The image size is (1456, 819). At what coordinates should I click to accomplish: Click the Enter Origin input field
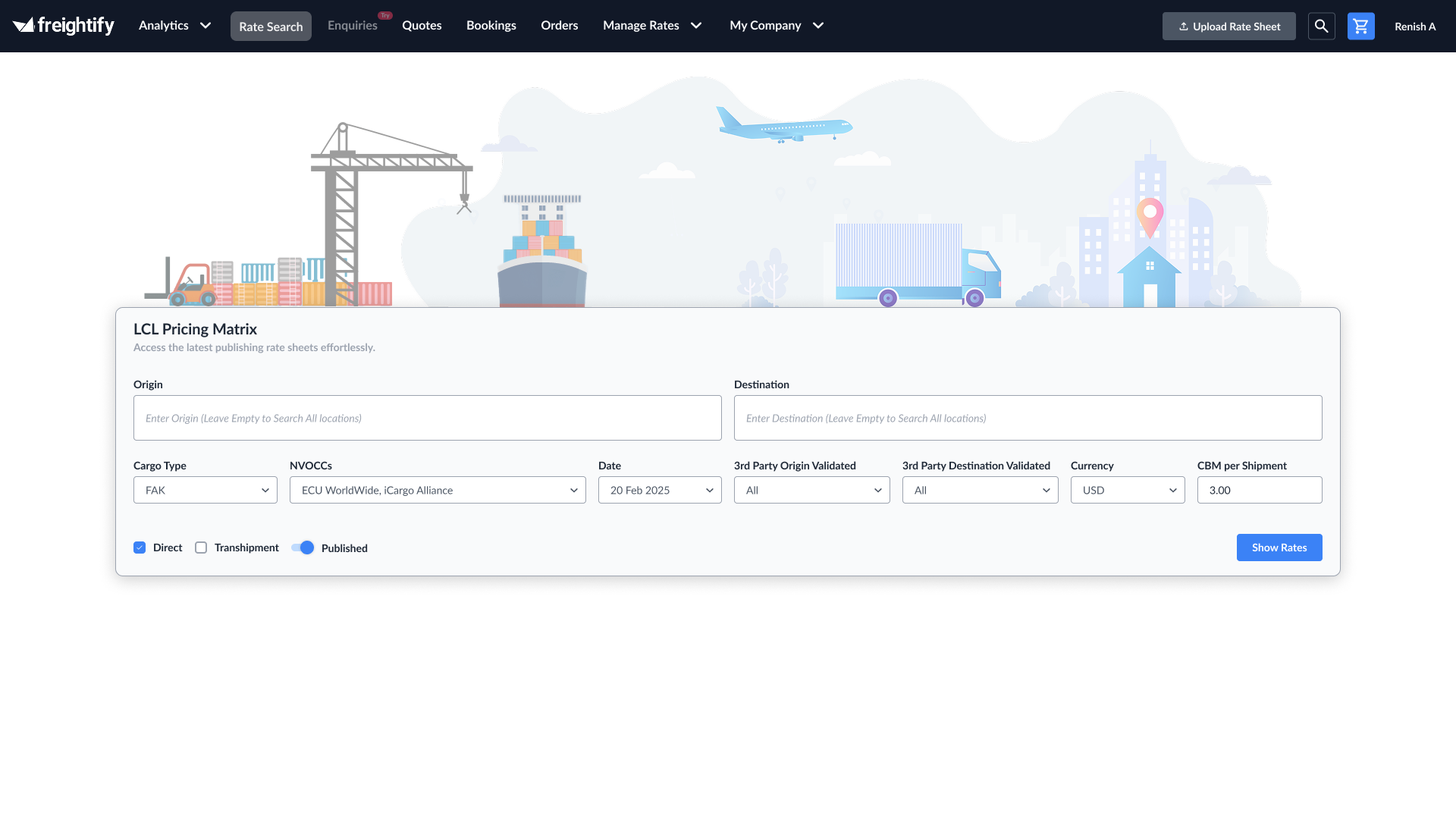427,417
